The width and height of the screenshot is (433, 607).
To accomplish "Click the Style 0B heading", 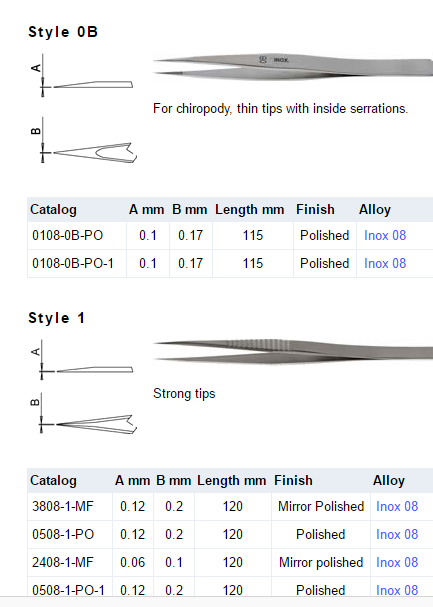I will [63, 32].
